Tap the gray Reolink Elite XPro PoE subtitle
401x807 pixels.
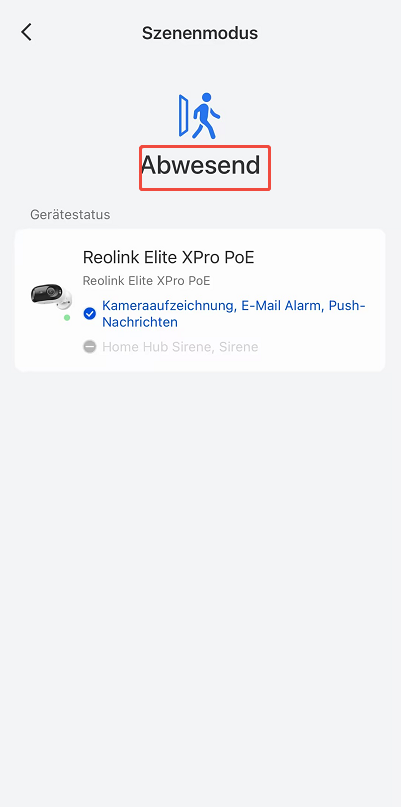(x=146, y=281)
